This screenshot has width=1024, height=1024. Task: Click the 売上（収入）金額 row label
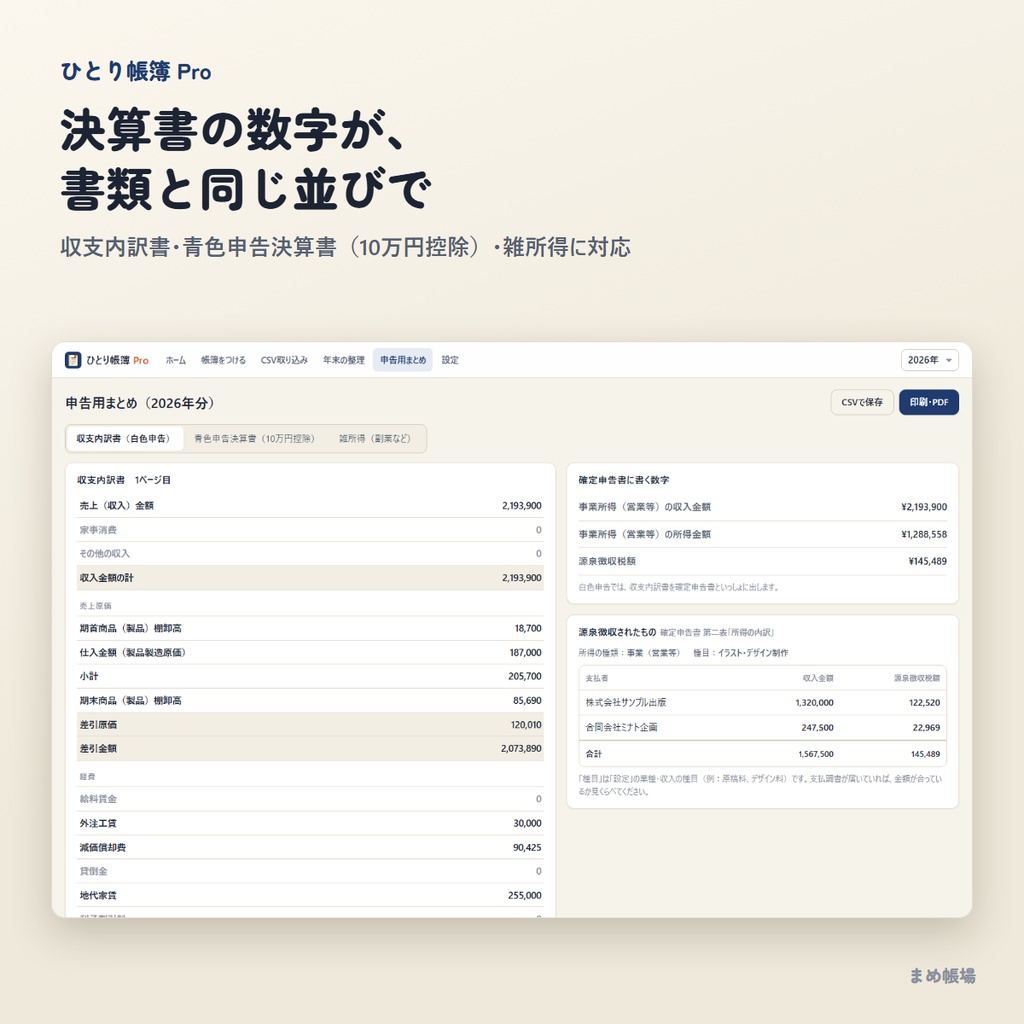click(x=117, y=505)
